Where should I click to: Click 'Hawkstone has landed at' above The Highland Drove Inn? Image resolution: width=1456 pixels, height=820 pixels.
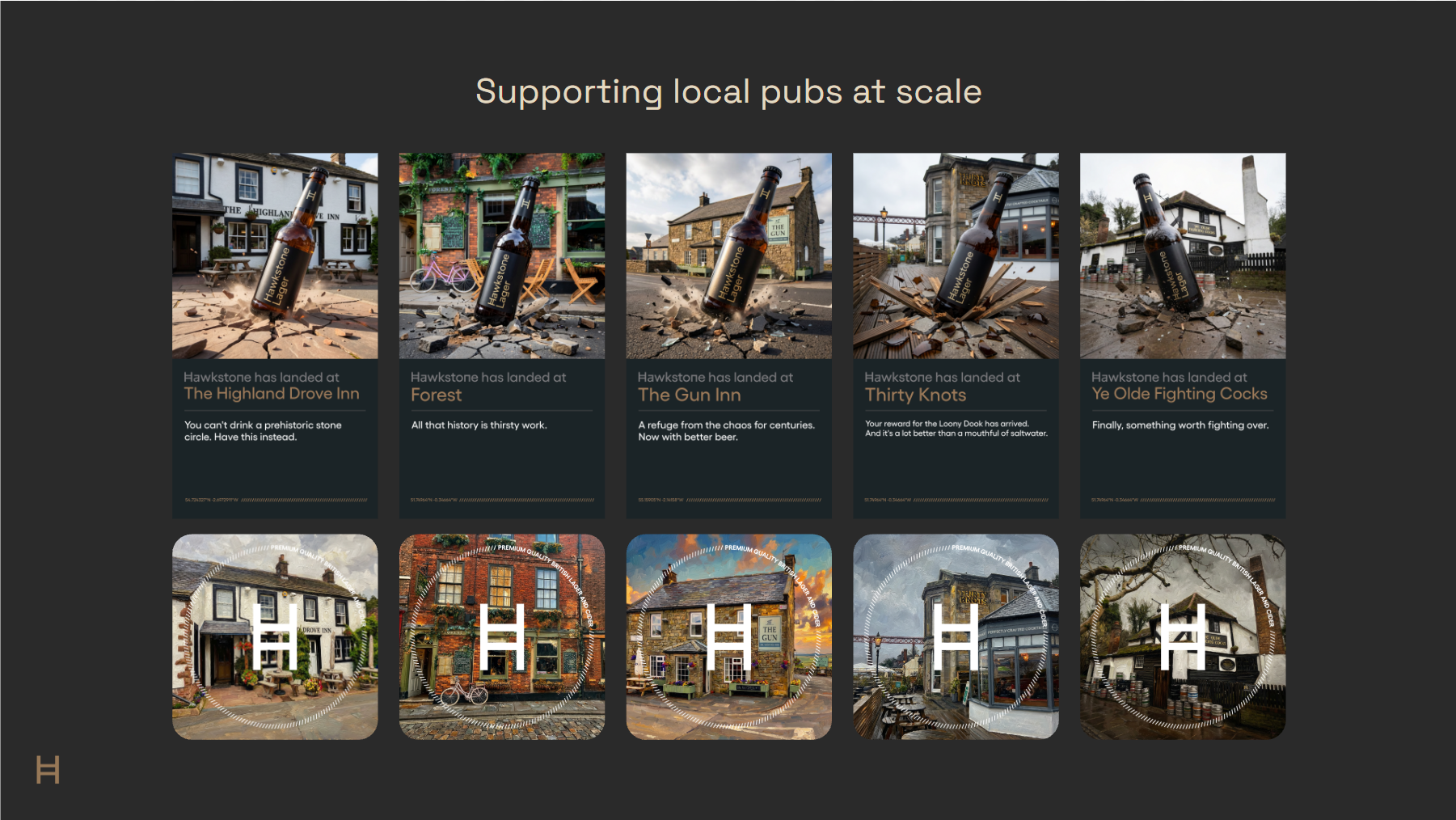click(261, 377)
